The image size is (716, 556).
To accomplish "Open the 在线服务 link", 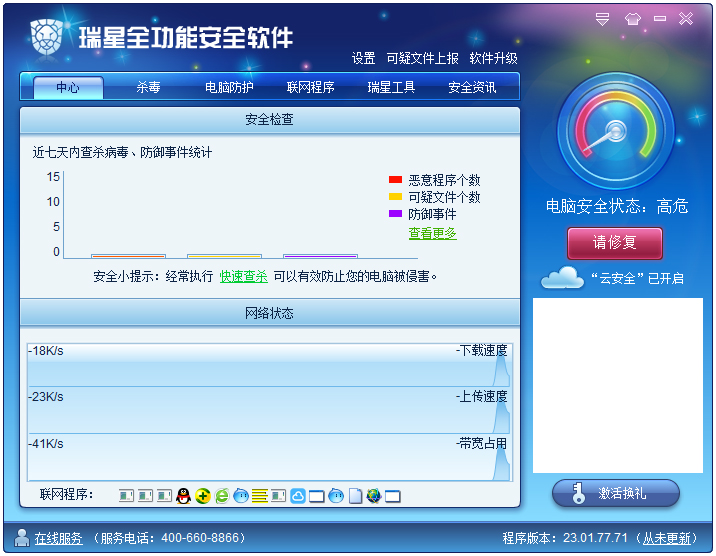I will tap(58, 538).
